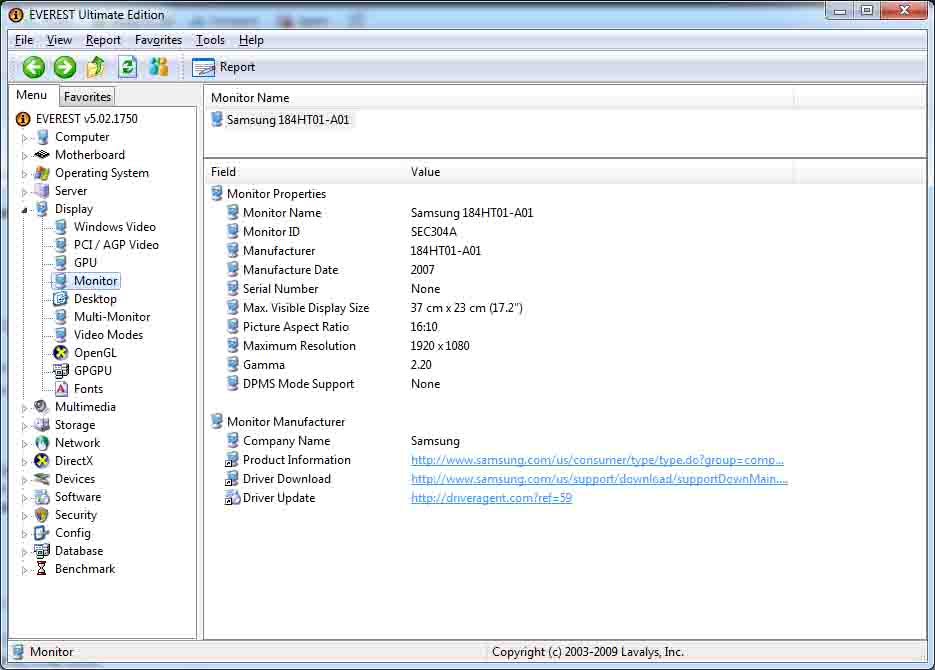Go up one level with folder-arrow icon

pos(96,67)
